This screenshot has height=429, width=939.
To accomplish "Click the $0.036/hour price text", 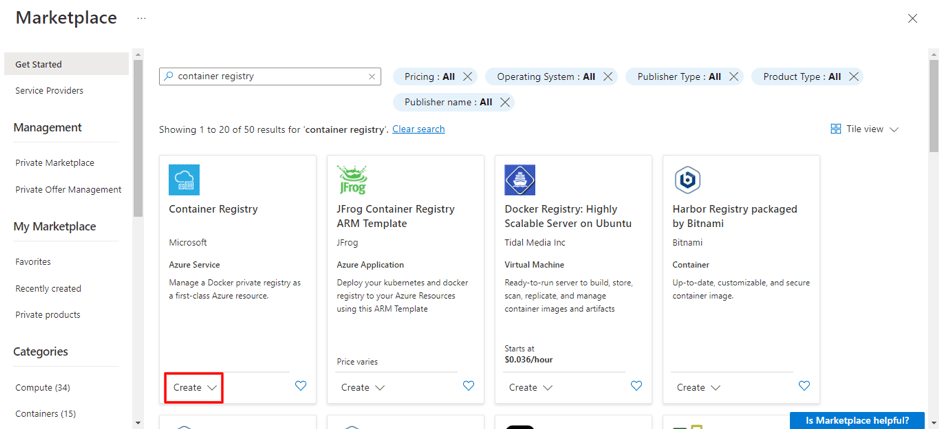I will 528,359.
